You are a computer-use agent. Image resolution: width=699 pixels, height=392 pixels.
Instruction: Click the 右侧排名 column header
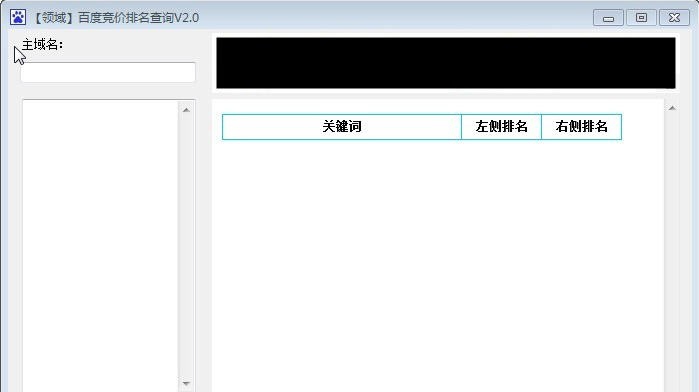point(581,127)
